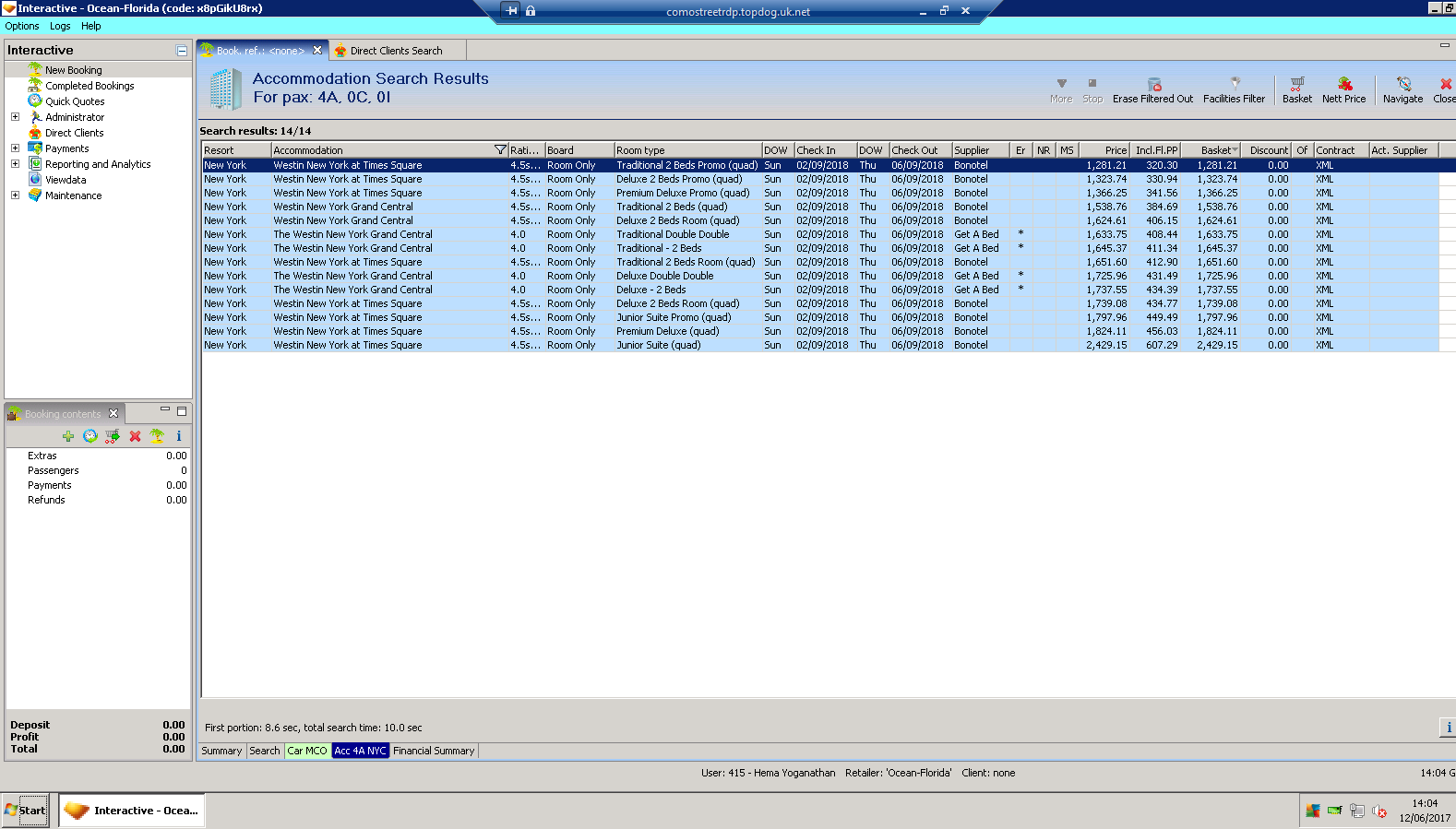This screenshot has height=829, width=1456.
Task: Click the Navigate compass icon
Action: [x=1403, y=84]
